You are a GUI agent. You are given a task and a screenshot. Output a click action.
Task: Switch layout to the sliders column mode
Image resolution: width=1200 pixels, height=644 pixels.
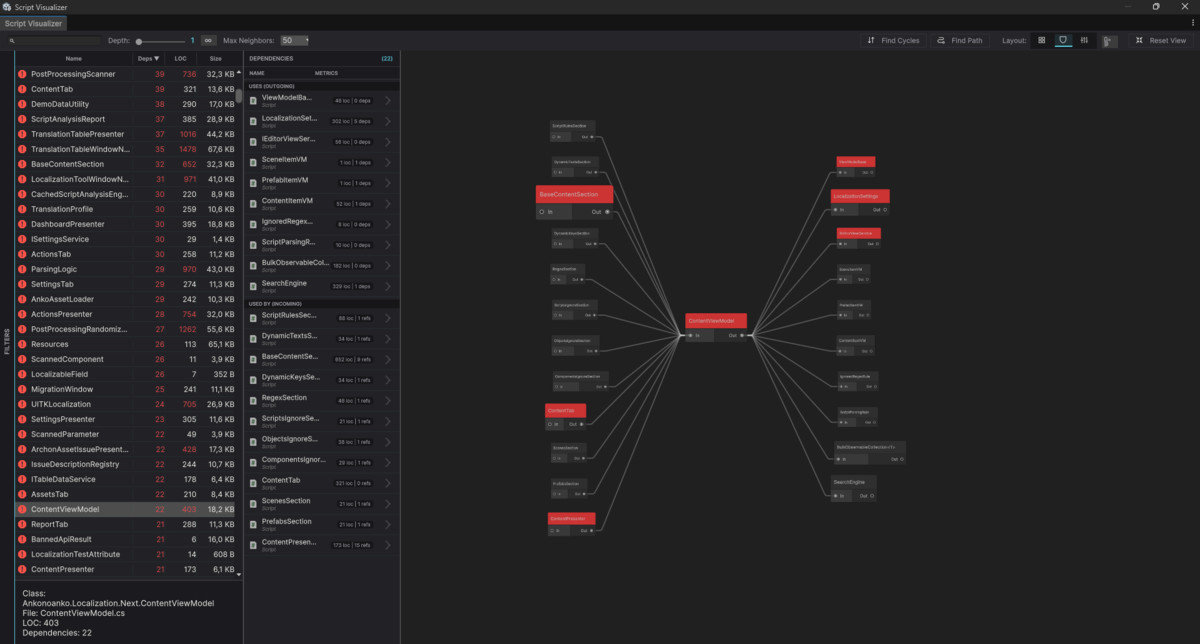point(1084,40)
